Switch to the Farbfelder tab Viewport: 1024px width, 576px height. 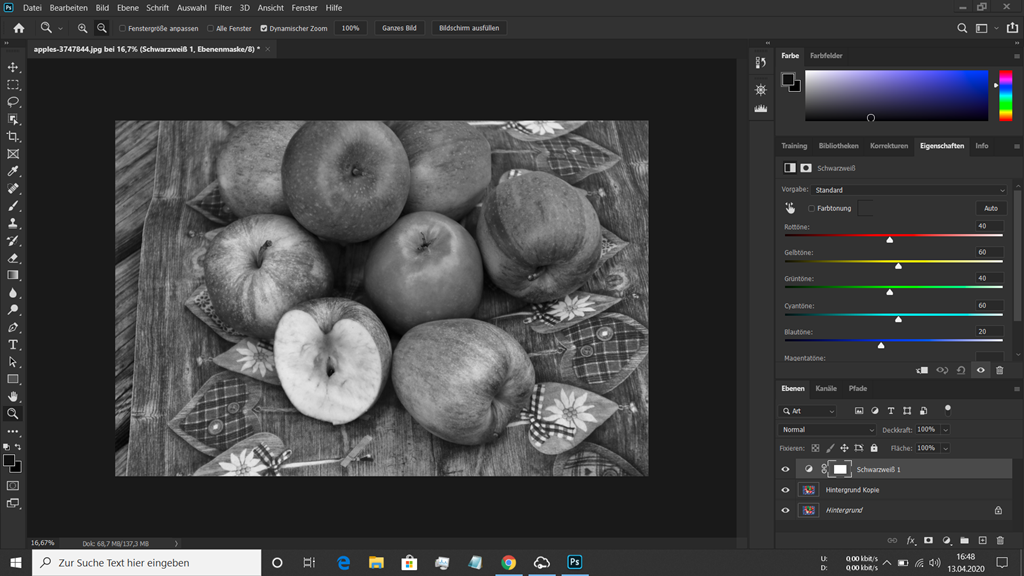click(x=826, y=56)
